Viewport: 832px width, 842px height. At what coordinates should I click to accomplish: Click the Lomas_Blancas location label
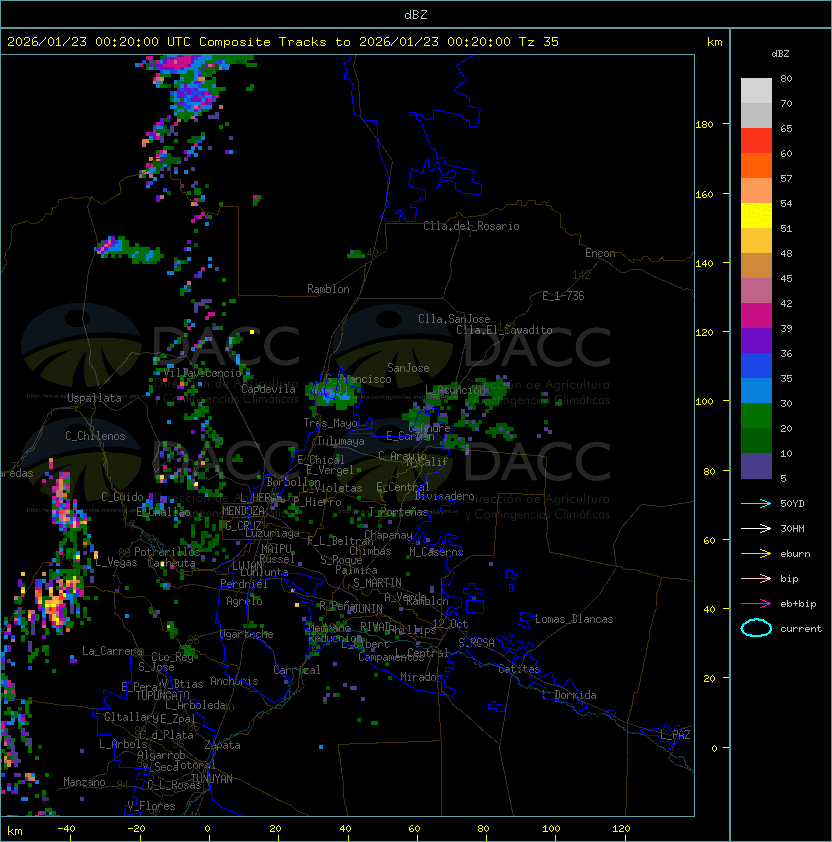(574, 619)
